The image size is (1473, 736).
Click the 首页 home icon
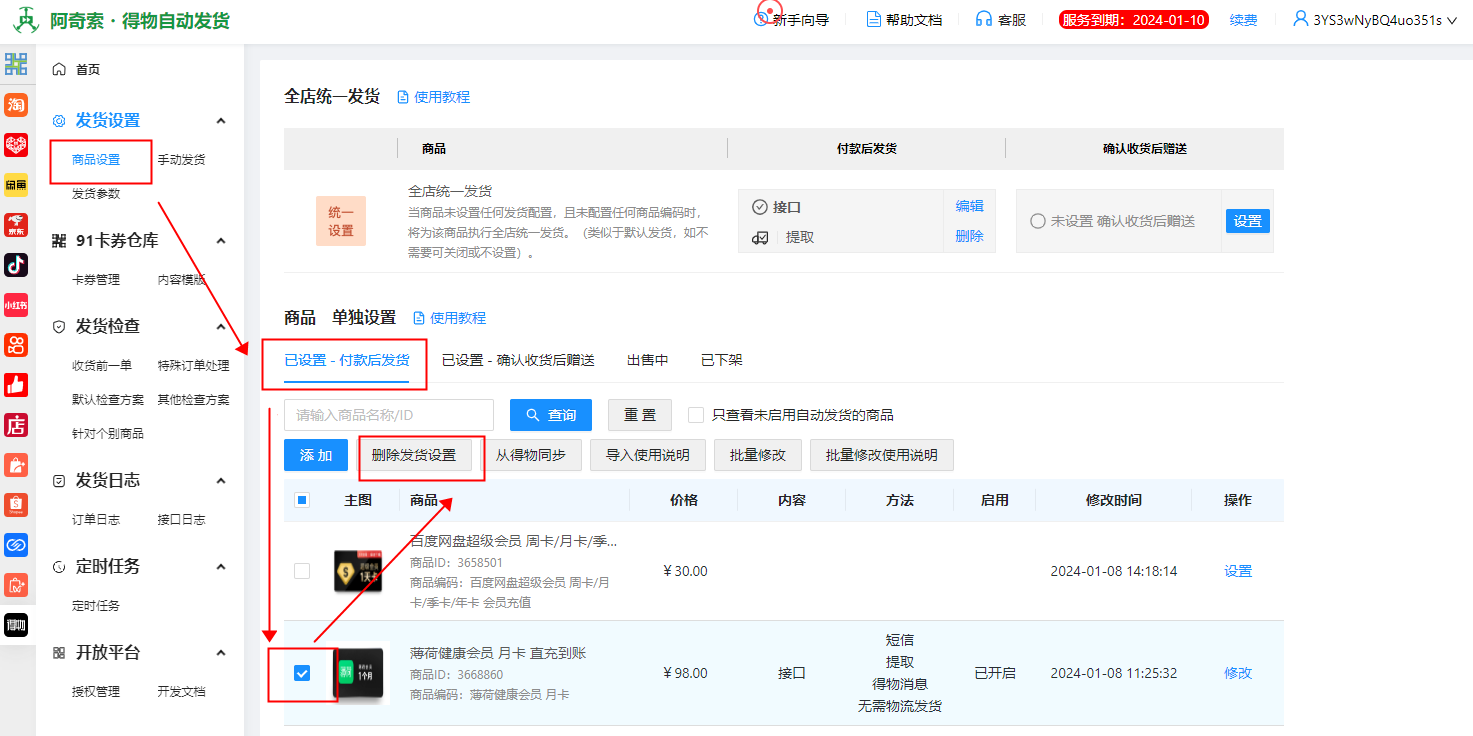(x=59, y=69)
